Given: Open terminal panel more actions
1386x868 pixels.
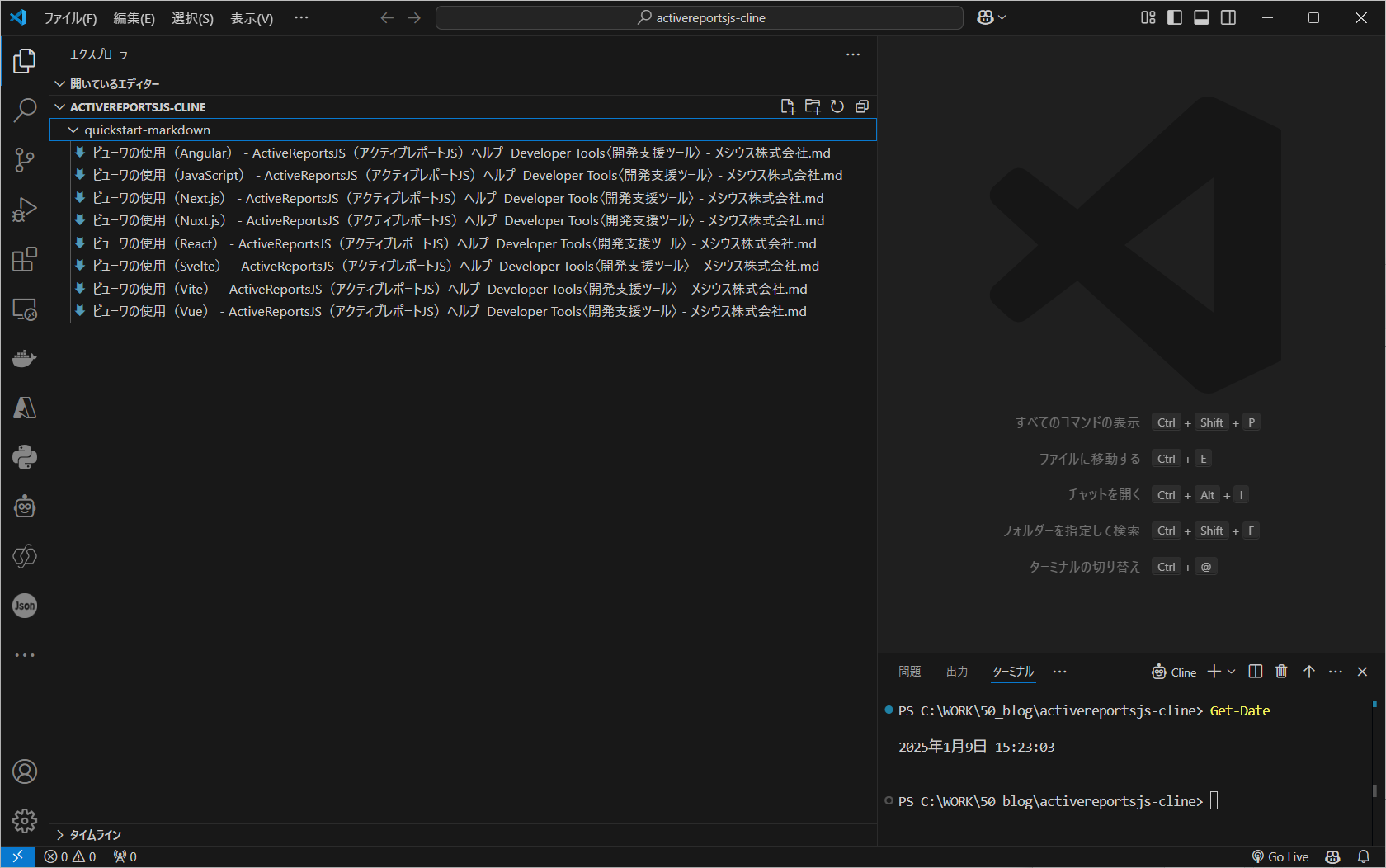Looking at the screenshot, I should click(1336, 672).
